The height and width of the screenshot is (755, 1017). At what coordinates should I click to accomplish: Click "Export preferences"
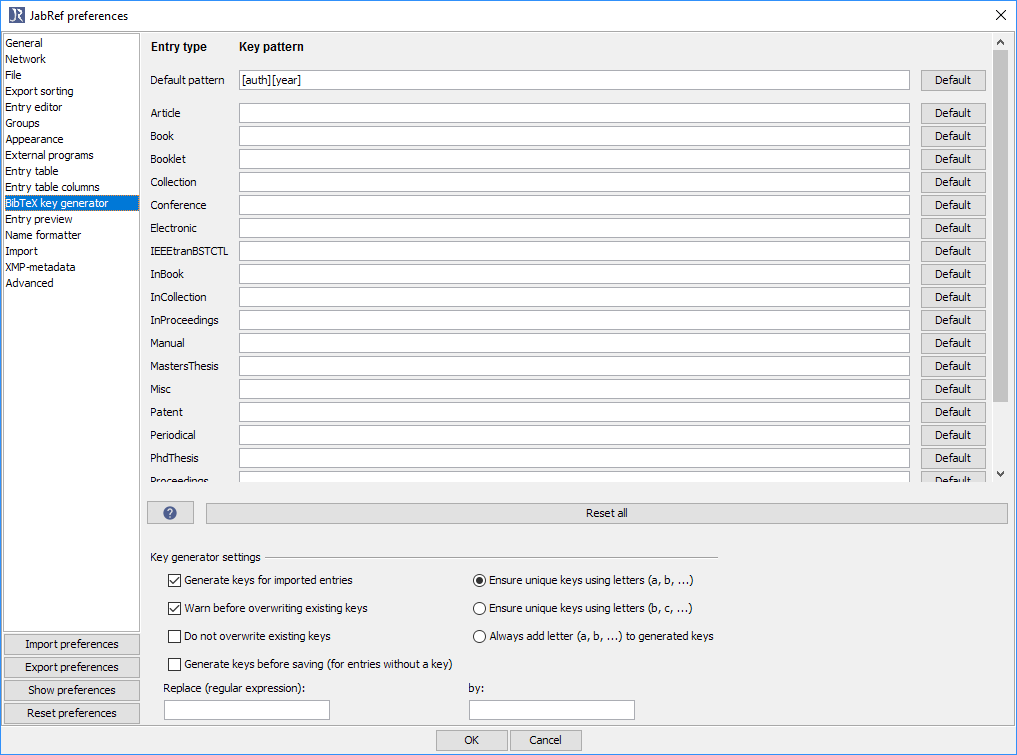coord(71,667)
